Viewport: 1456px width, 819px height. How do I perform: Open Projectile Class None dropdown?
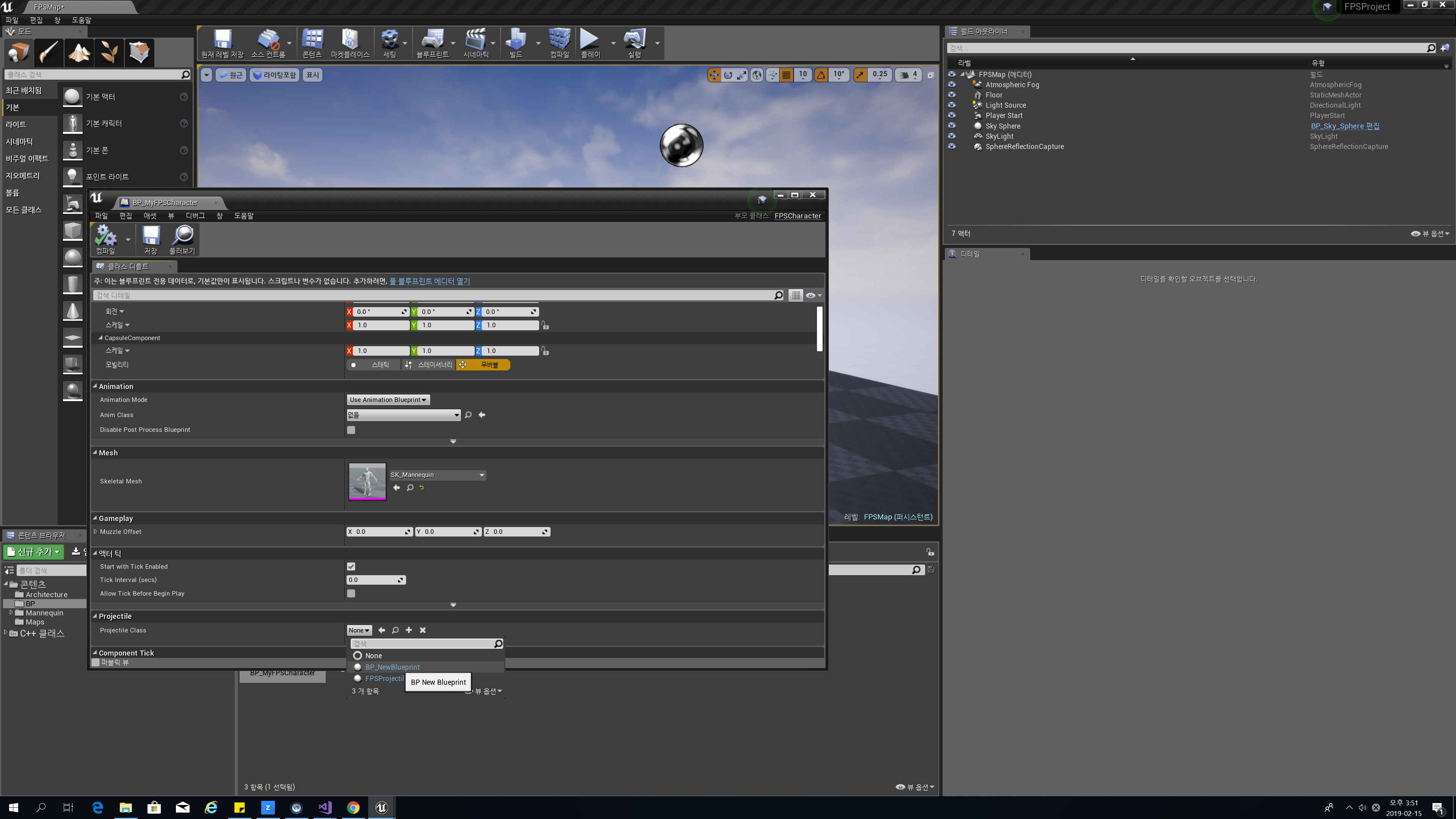click(x=359, y=630)
